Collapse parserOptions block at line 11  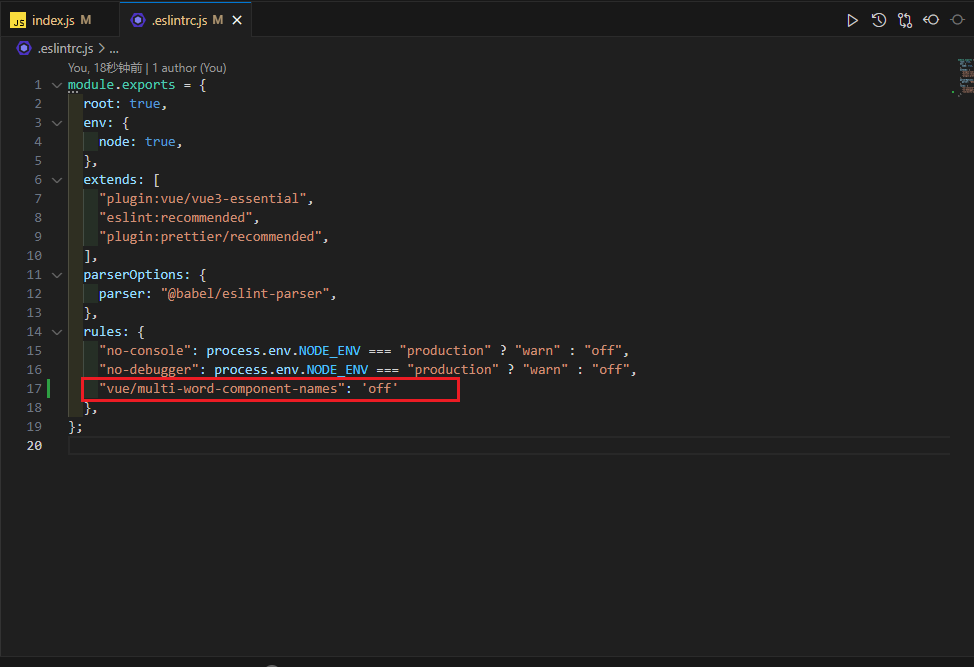coord(57,275)
